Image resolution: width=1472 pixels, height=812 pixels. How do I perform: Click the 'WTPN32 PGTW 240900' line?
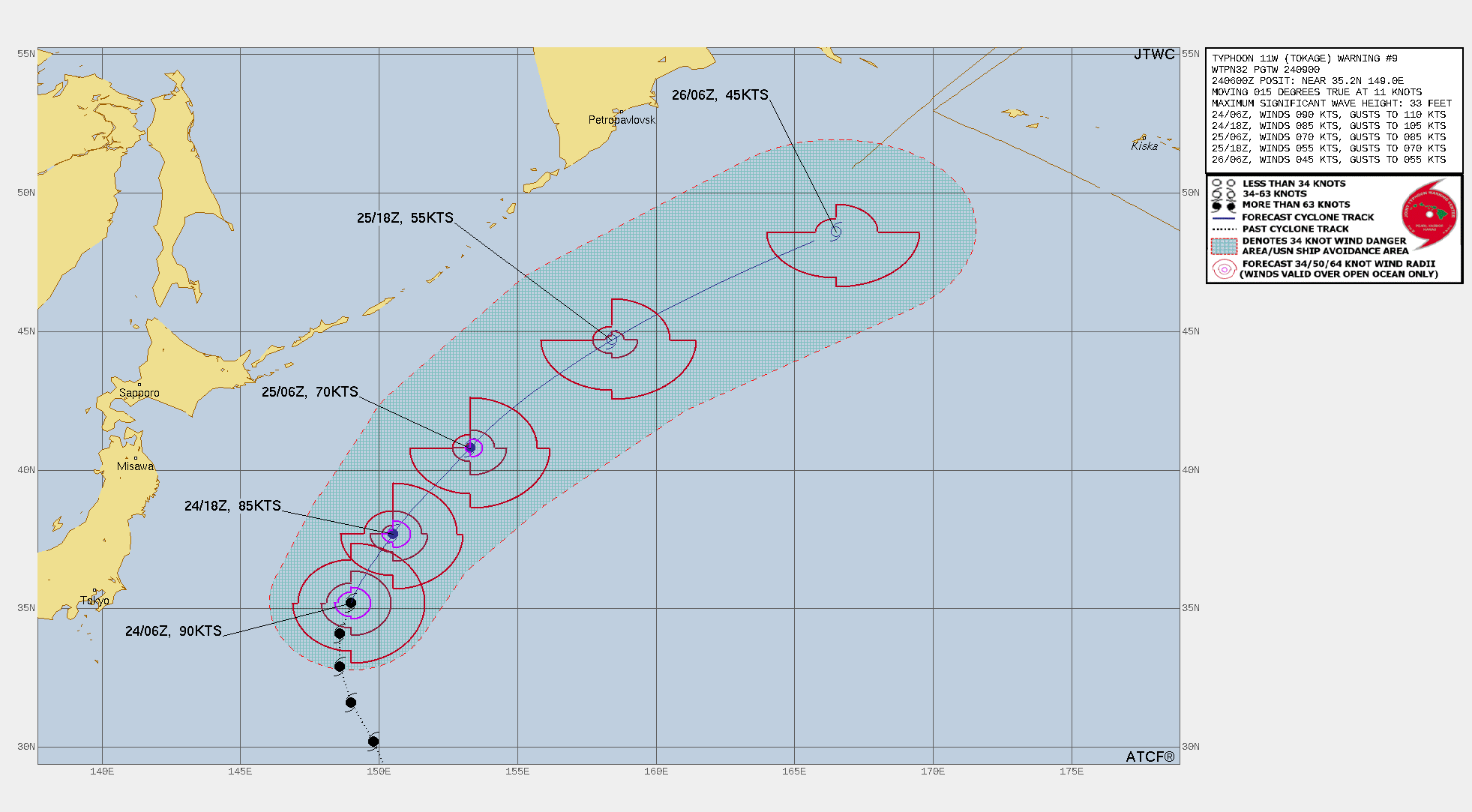pyautogui.click(x=1266, y=70)
